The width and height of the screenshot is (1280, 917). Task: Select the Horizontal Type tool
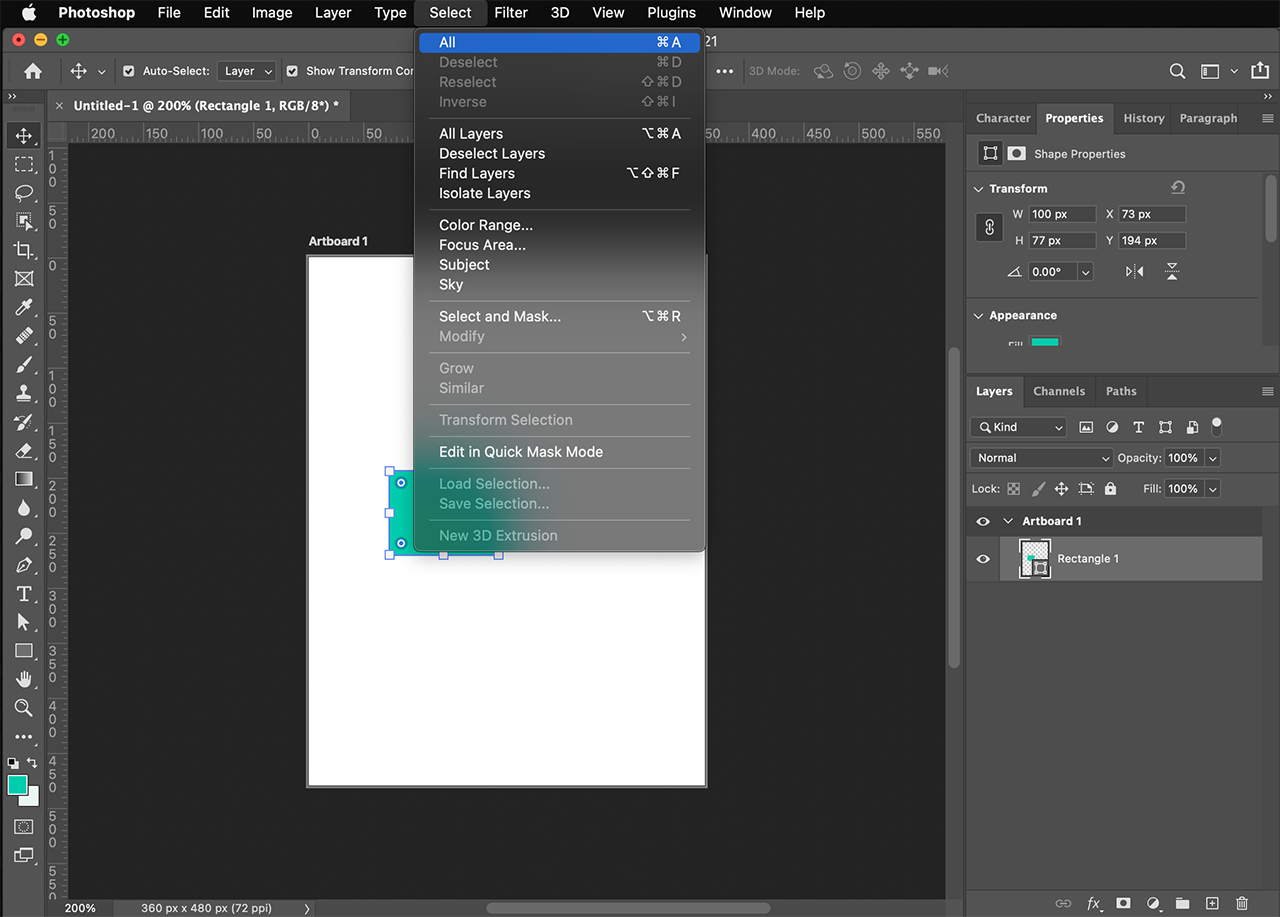(x=24, y=594)
